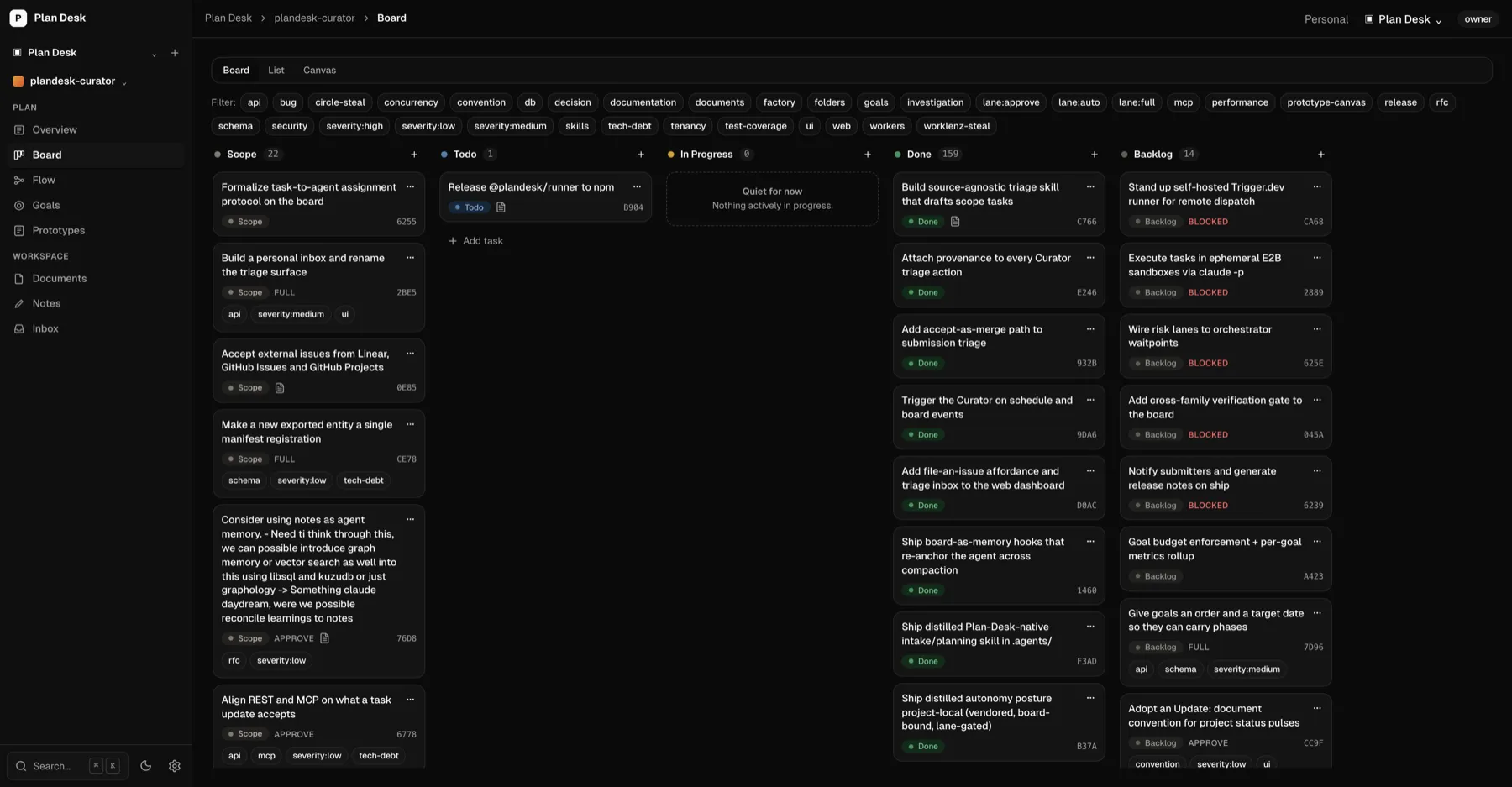
Task: Click the Search field in sidebar
Action: point(67,766)
